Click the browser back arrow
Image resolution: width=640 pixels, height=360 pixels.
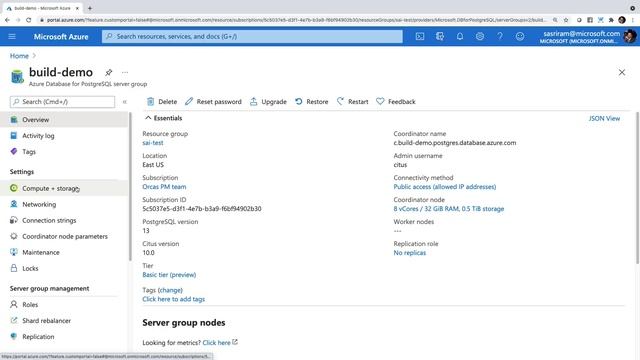(x=7, y=20)
